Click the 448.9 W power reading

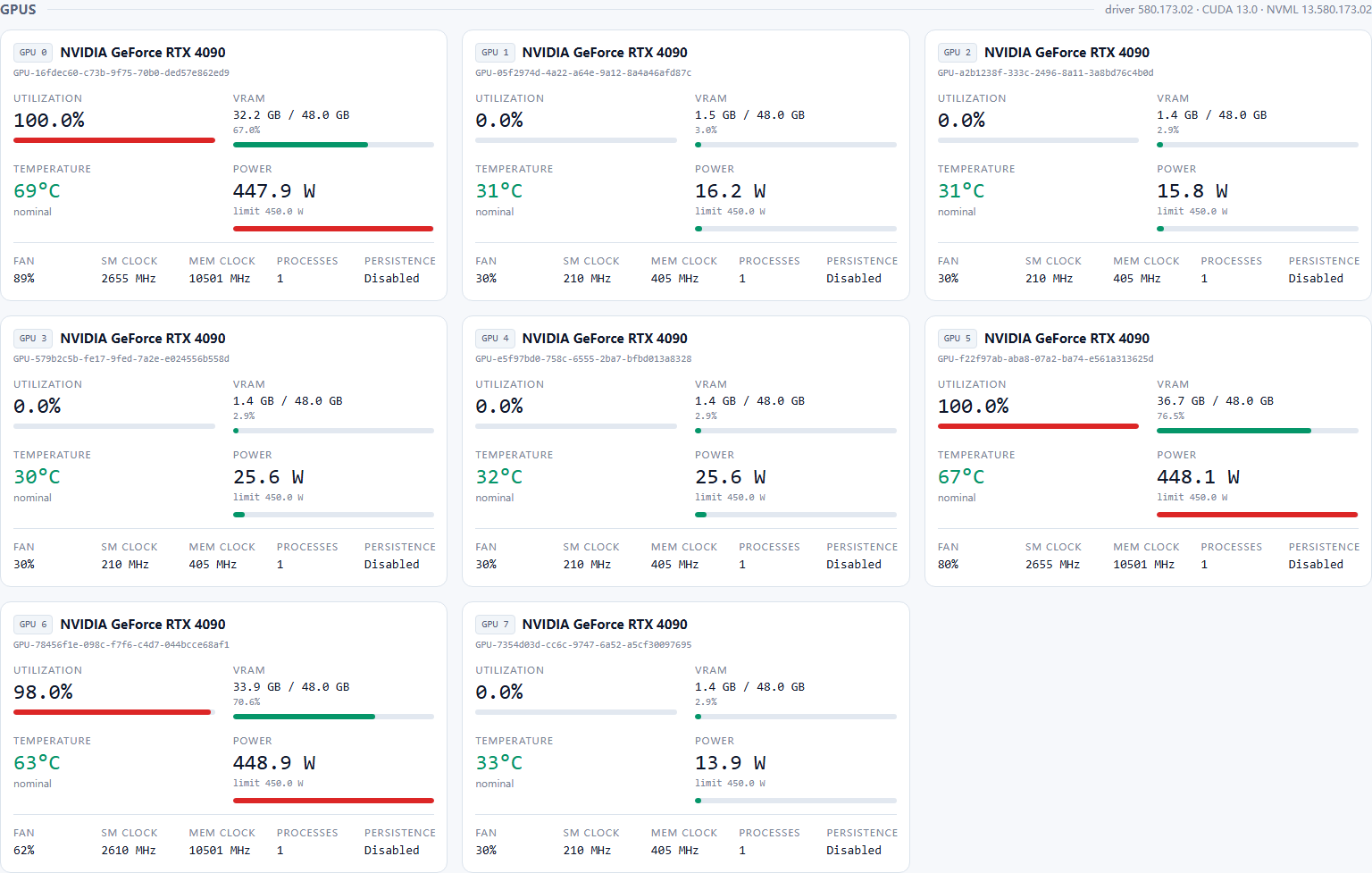click(274, 763)
